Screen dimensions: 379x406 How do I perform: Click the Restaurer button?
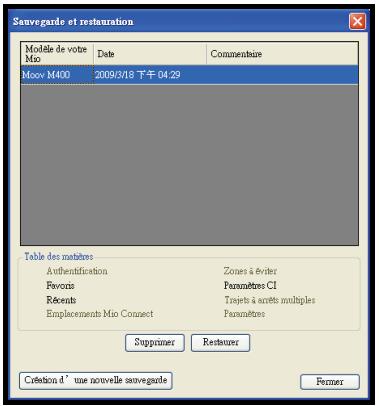(x=220, y=343)
